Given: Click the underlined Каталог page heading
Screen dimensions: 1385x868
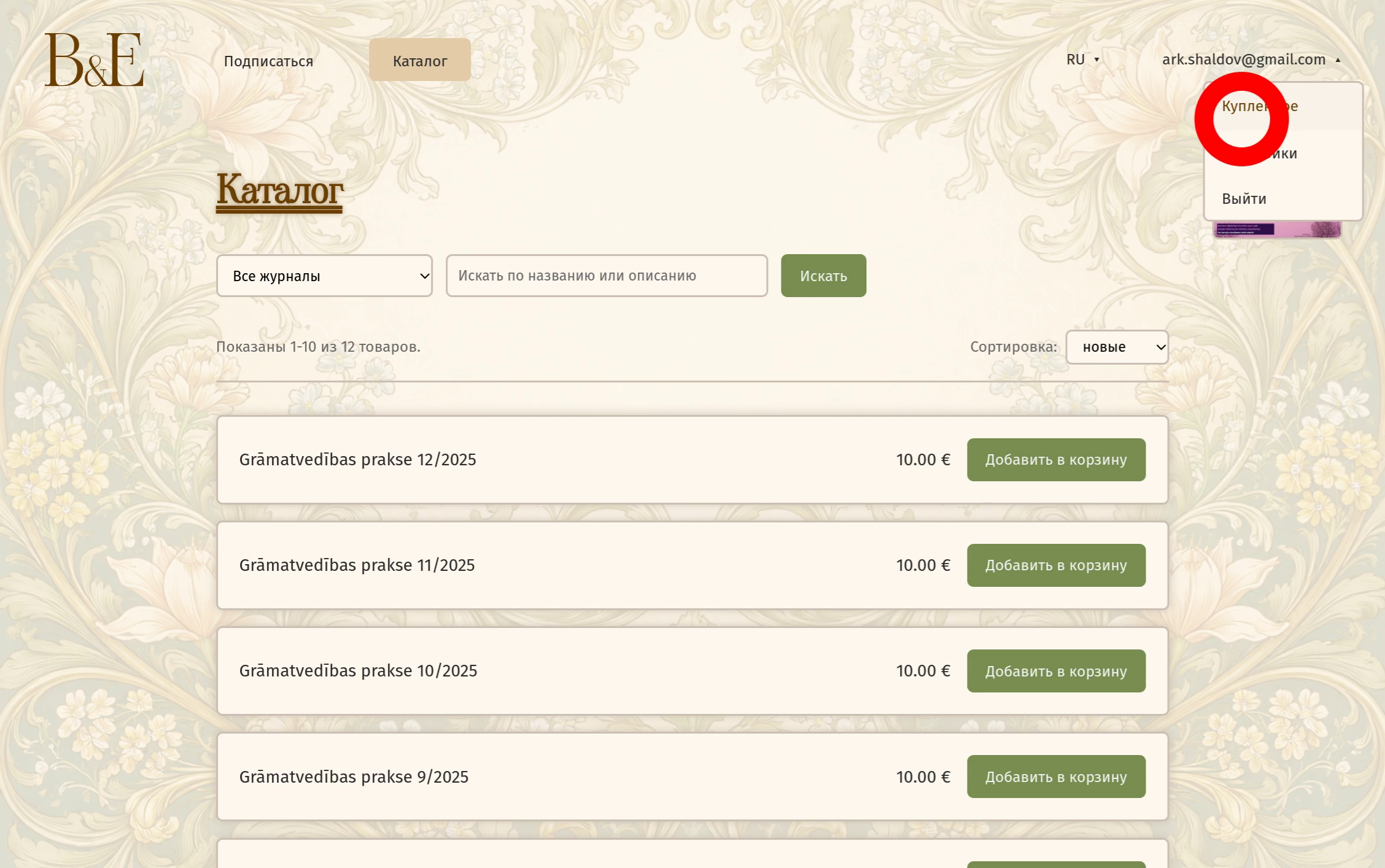Looking at the screenshot, I should click(279, 190).
